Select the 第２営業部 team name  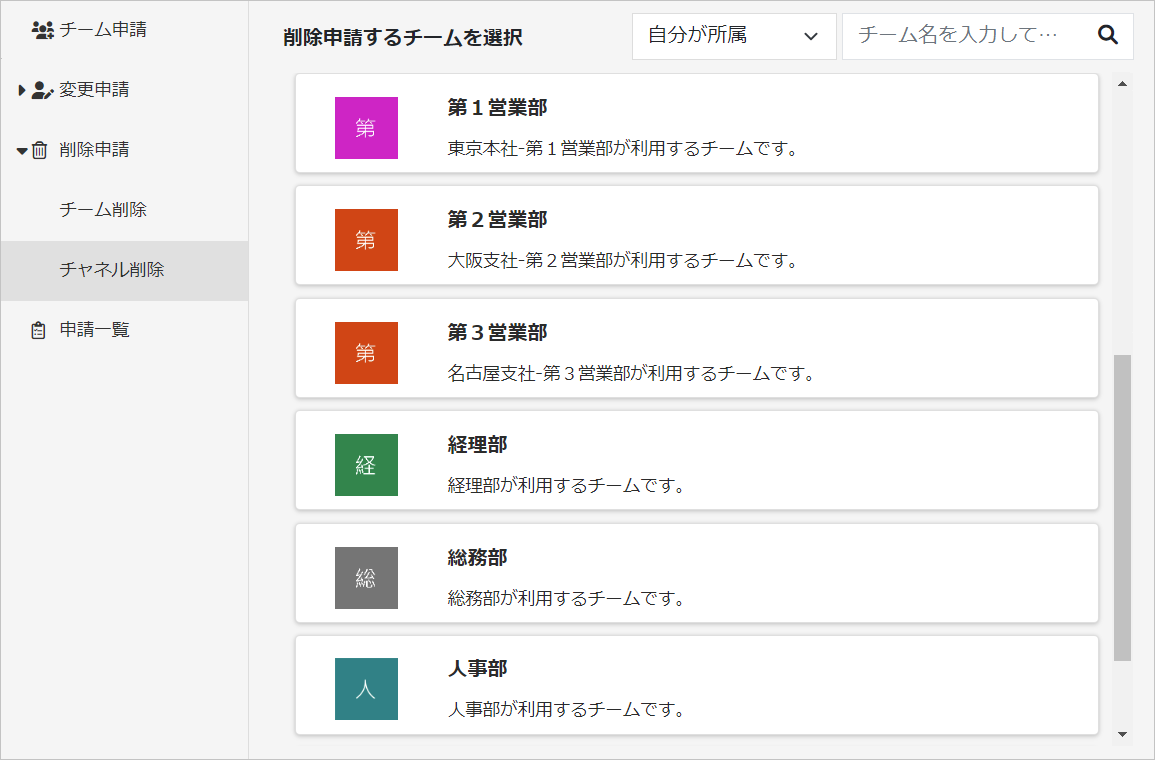pos(497,220)
